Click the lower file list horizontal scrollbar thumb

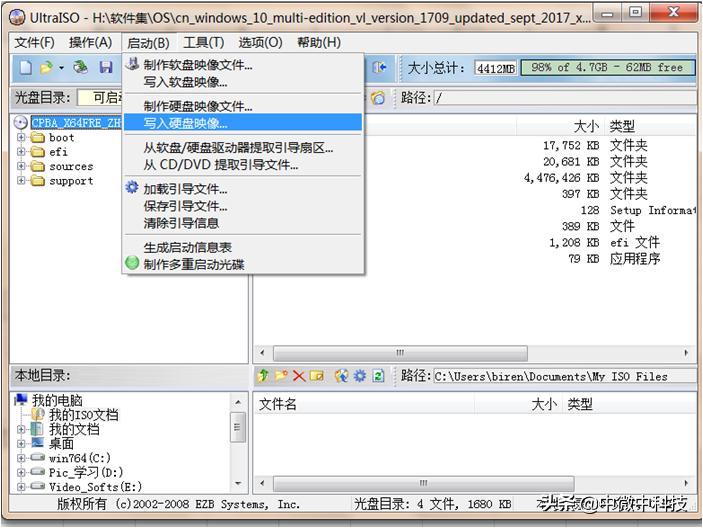423,483
